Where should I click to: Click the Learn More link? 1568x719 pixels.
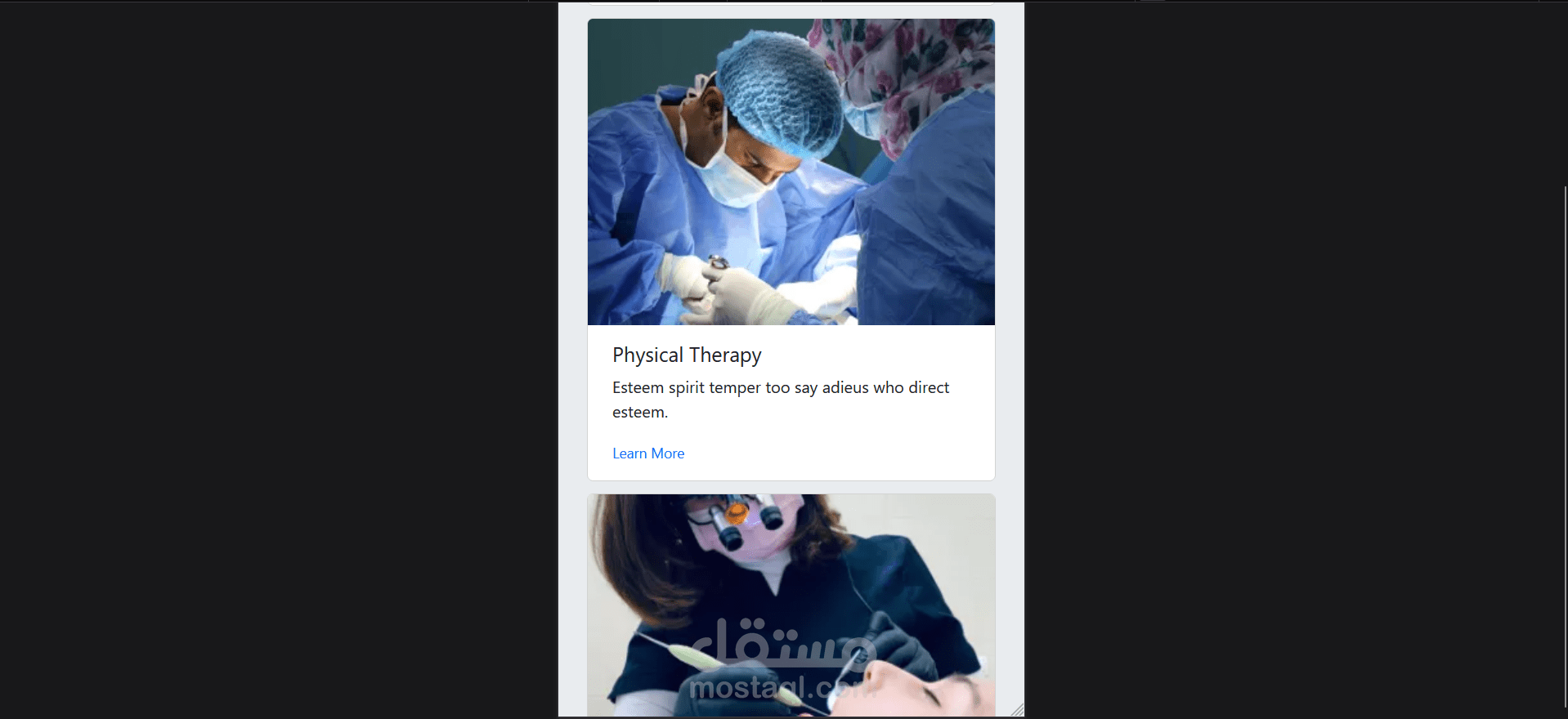click(x=648, y=453)
